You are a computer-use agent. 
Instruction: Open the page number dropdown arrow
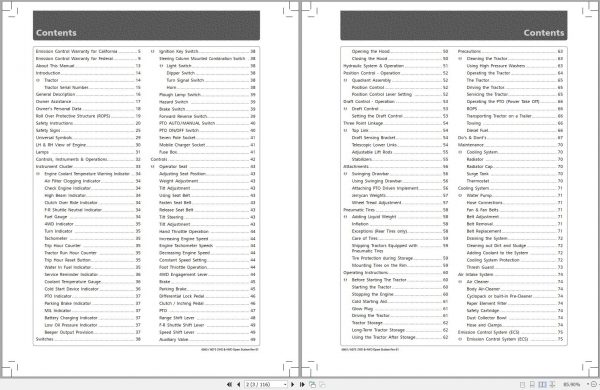point(285,384)
